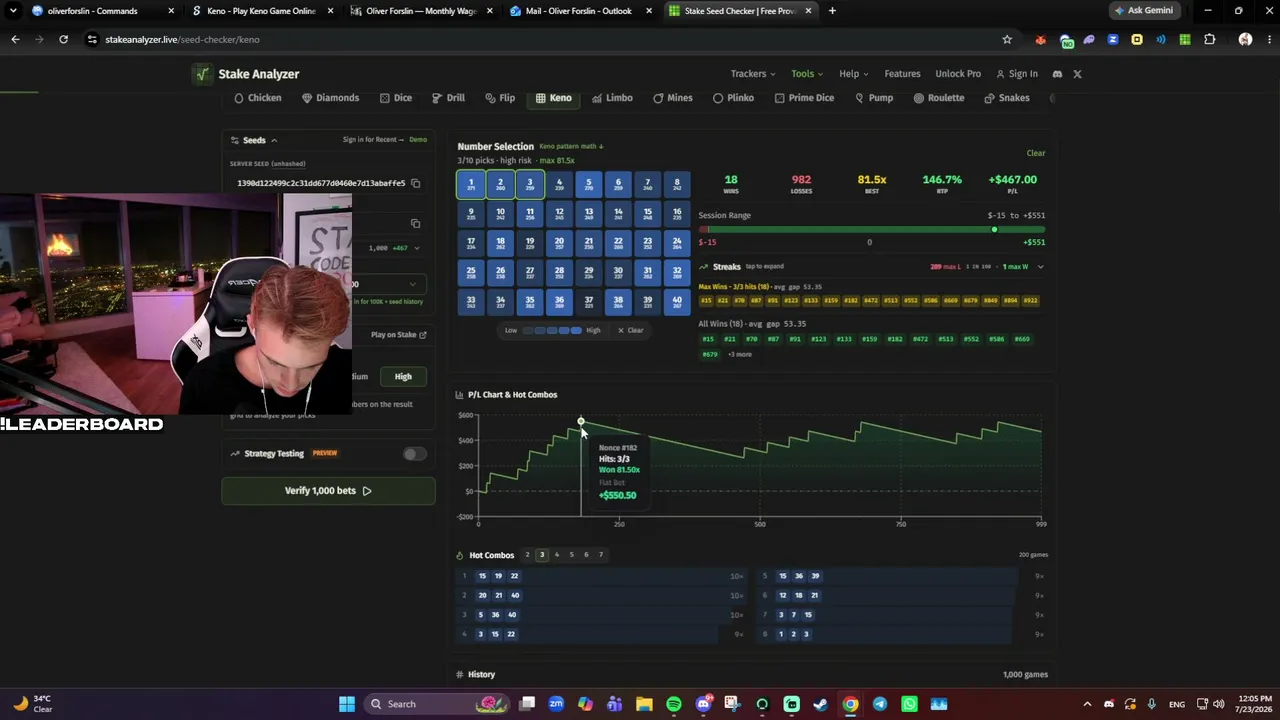Screen dimensions: 1280x720
Task: Open the Demo seed link
Action: click(418, 140)
